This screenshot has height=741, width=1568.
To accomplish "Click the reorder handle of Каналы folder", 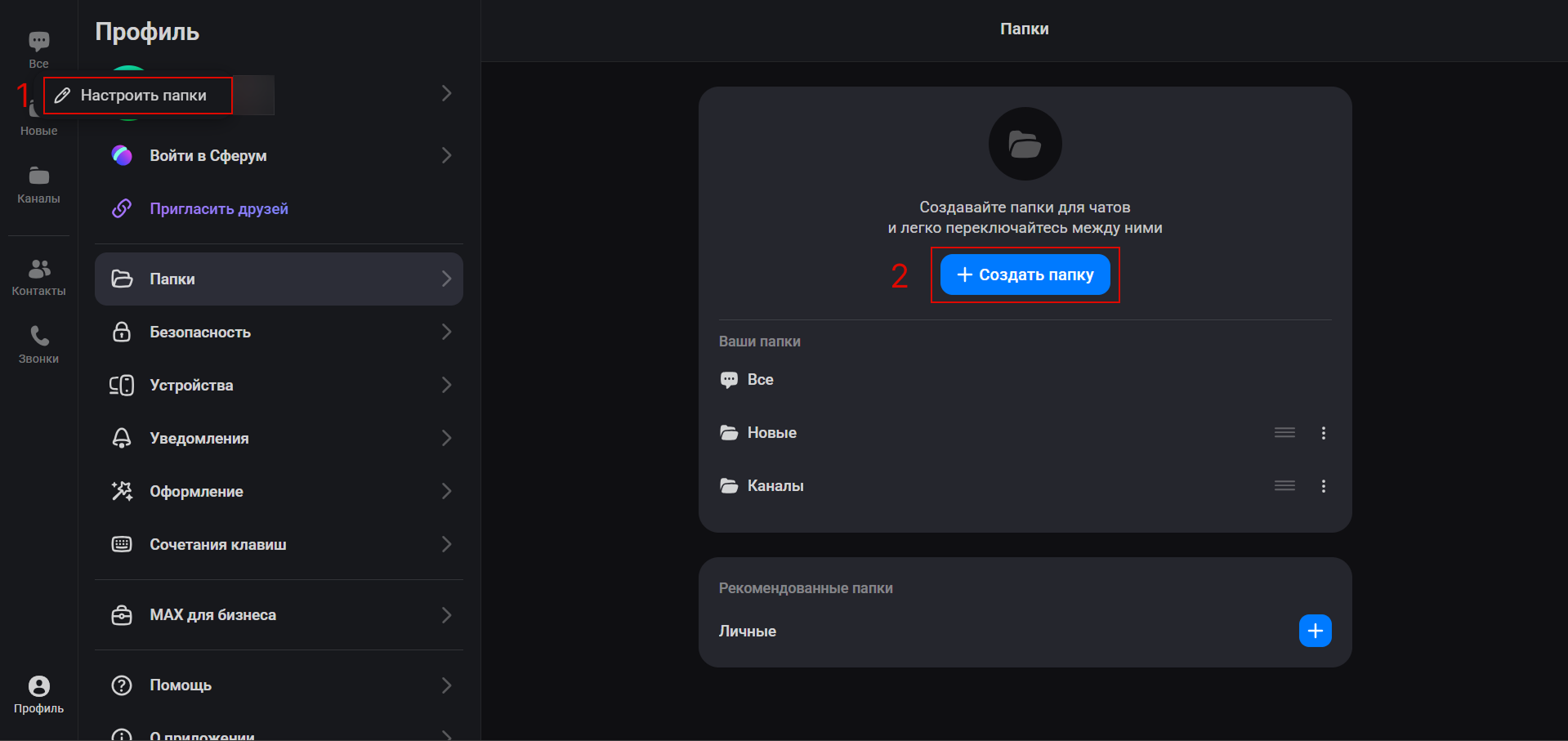I will [x=1284, y=486].
